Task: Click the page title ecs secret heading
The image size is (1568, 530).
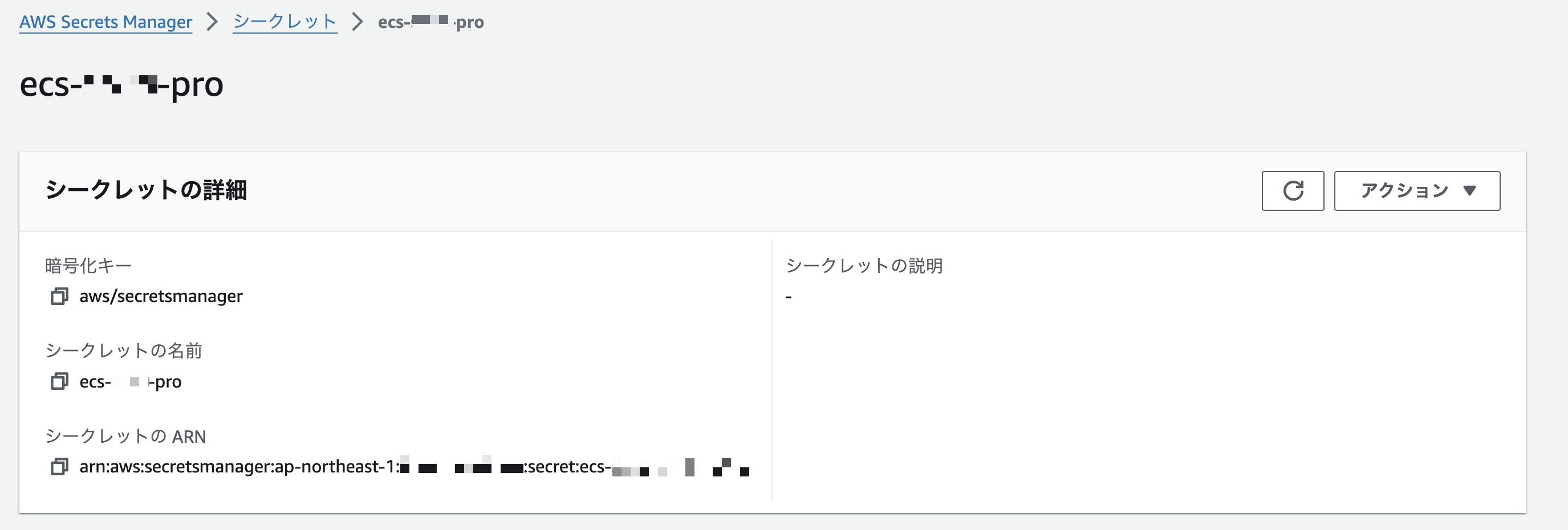Action: pyautogui.click(x=122, y=84)
